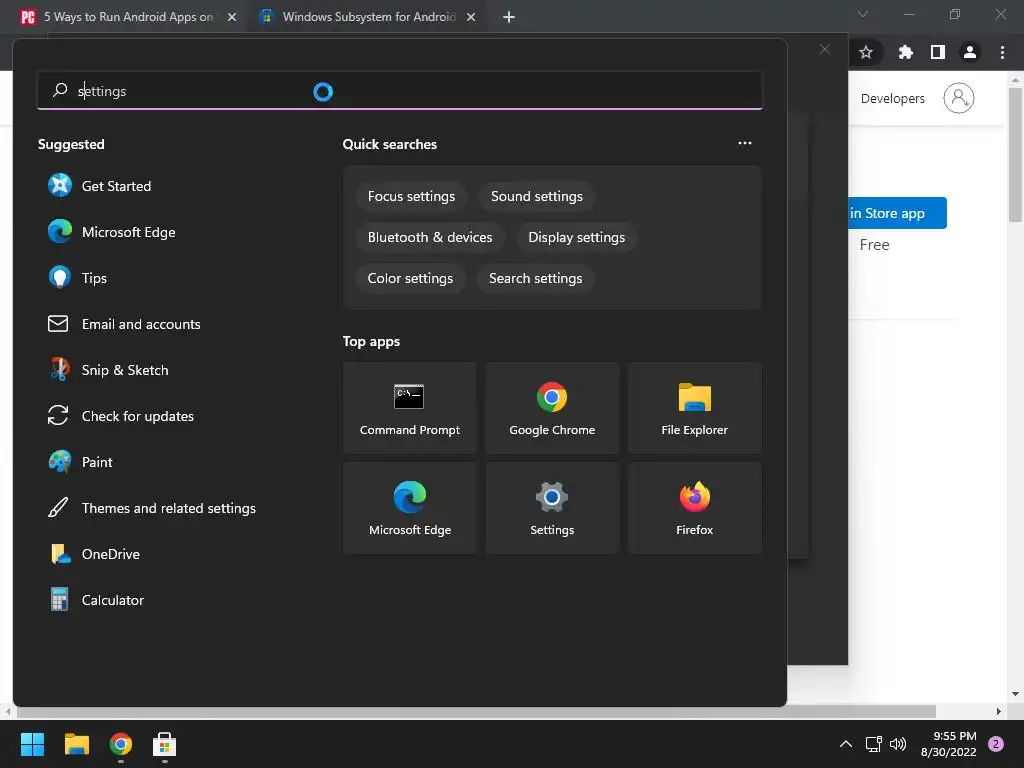Open Chrome profile avatar menu
Viewport: 1024px width, 768px height.
970,52
